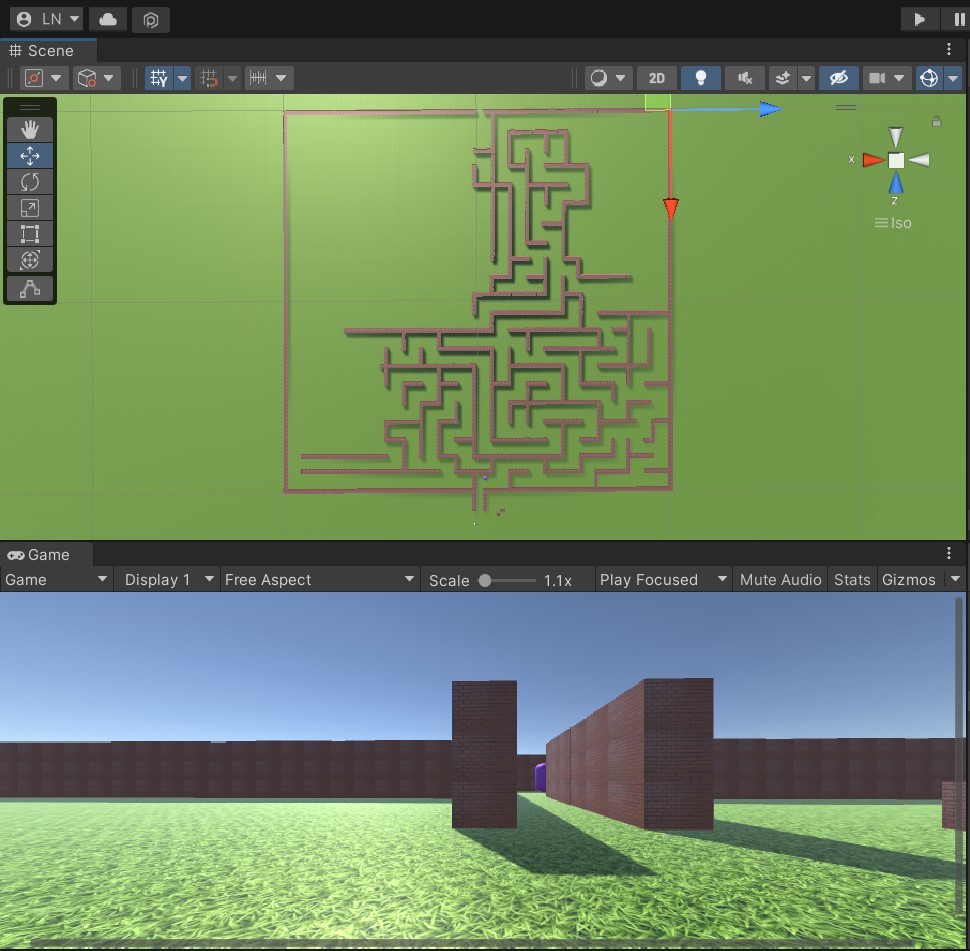Viewport: 970px width, 951px height.
Task: Click the orientation gizmo top grey cone
Action: click(895, 137)
